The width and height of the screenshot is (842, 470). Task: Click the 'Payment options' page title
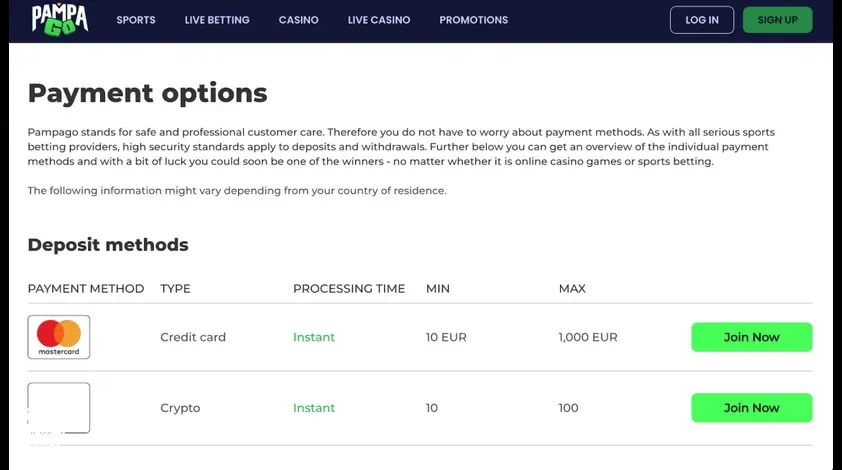[147, 93]
